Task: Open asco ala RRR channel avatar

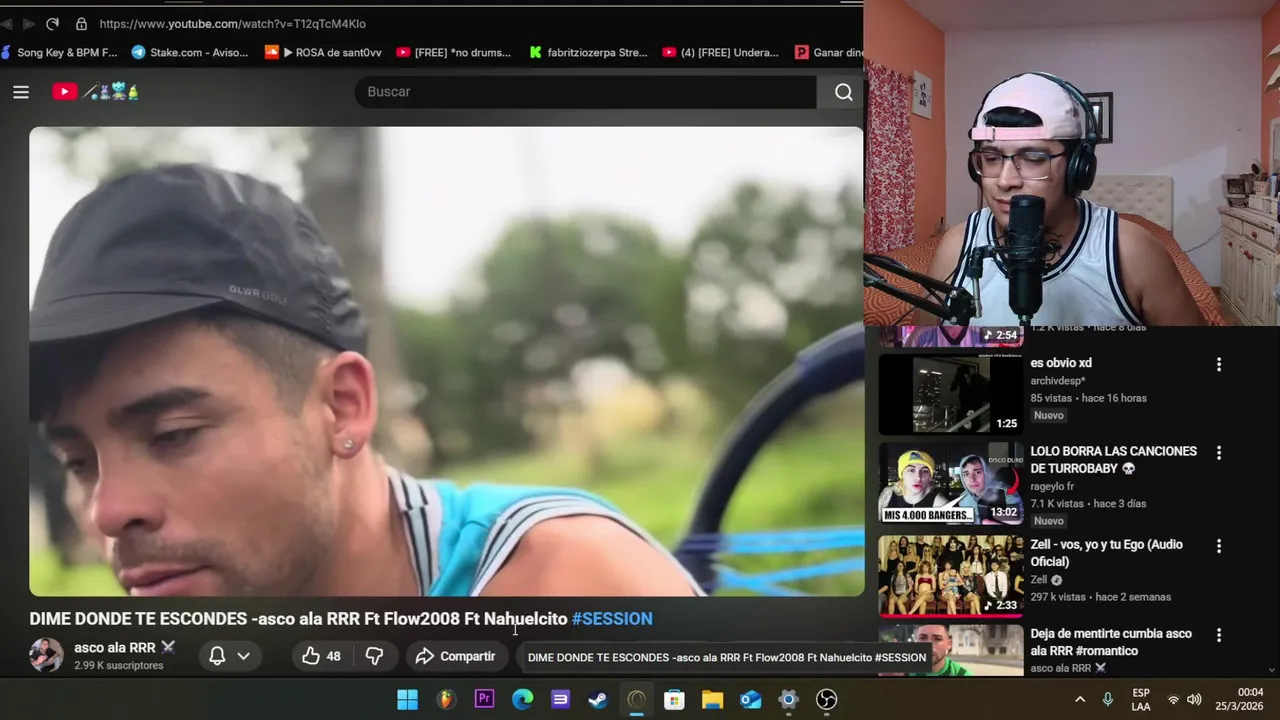Action: coord(46,655)
